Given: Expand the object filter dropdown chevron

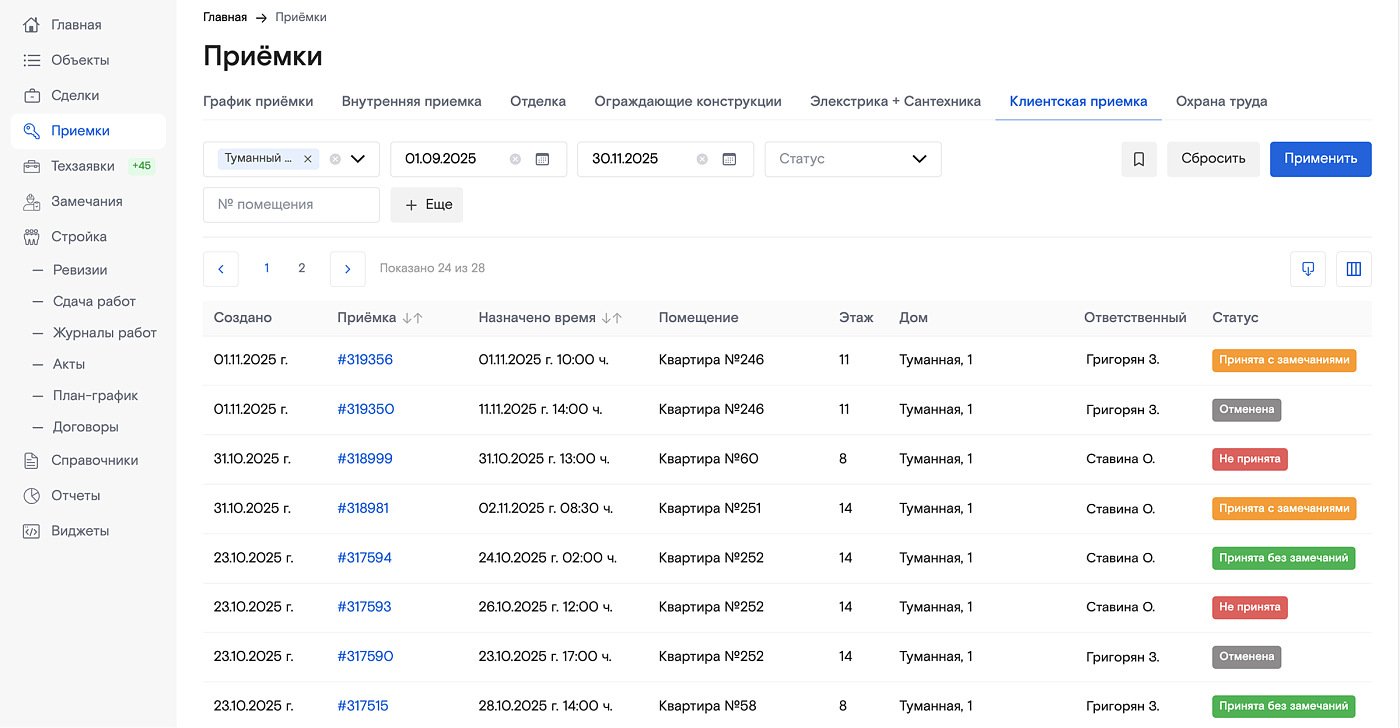Looking at the screenshot, I should tap(358, 159).
